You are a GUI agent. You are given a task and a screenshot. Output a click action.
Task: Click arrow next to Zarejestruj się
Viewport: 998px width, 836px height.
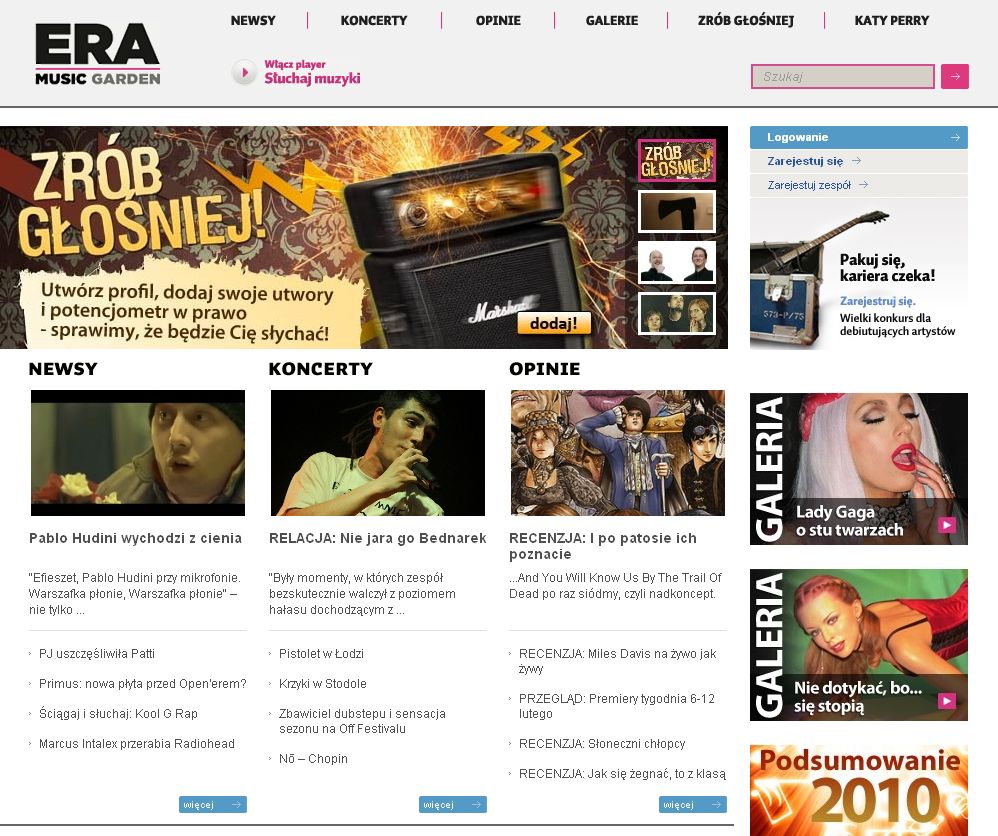pyautogui.click(x=856, y=161)
